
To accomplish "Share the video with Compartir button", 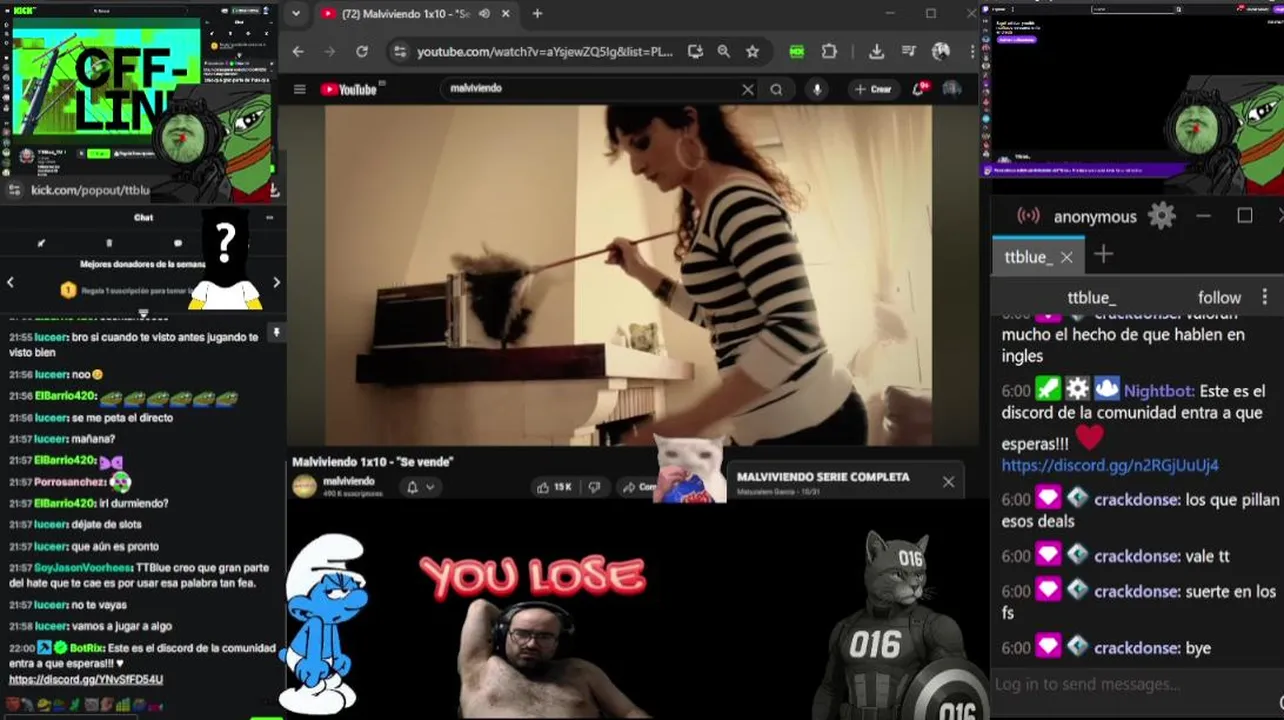I will click(x=638, y=487).
